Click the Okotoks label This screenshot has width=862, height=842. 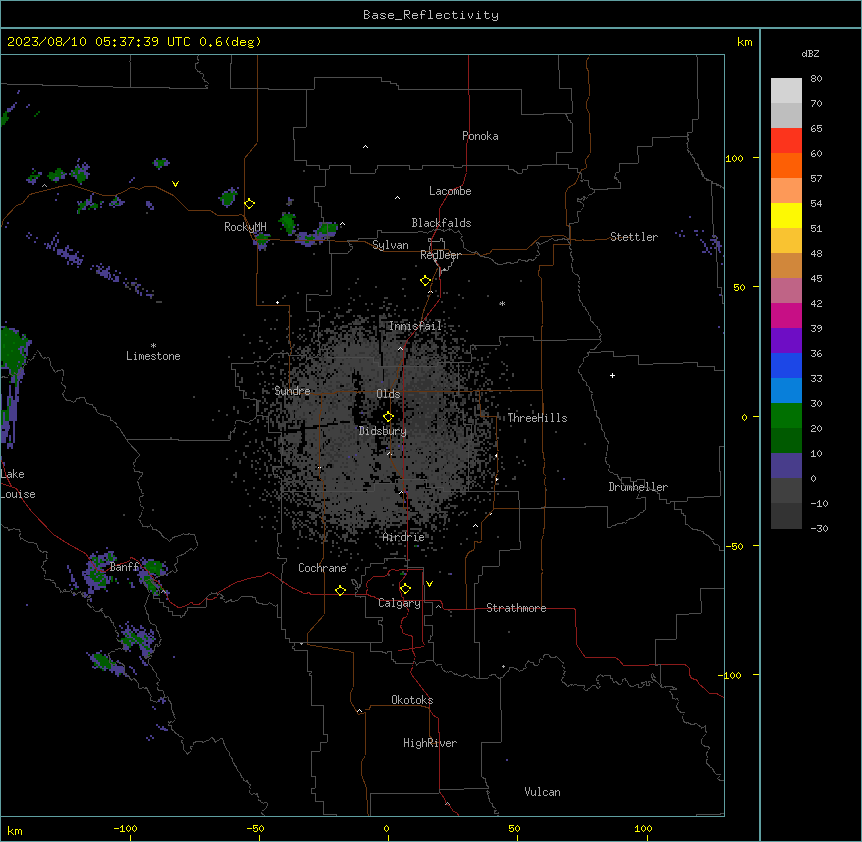coord(412,700)
